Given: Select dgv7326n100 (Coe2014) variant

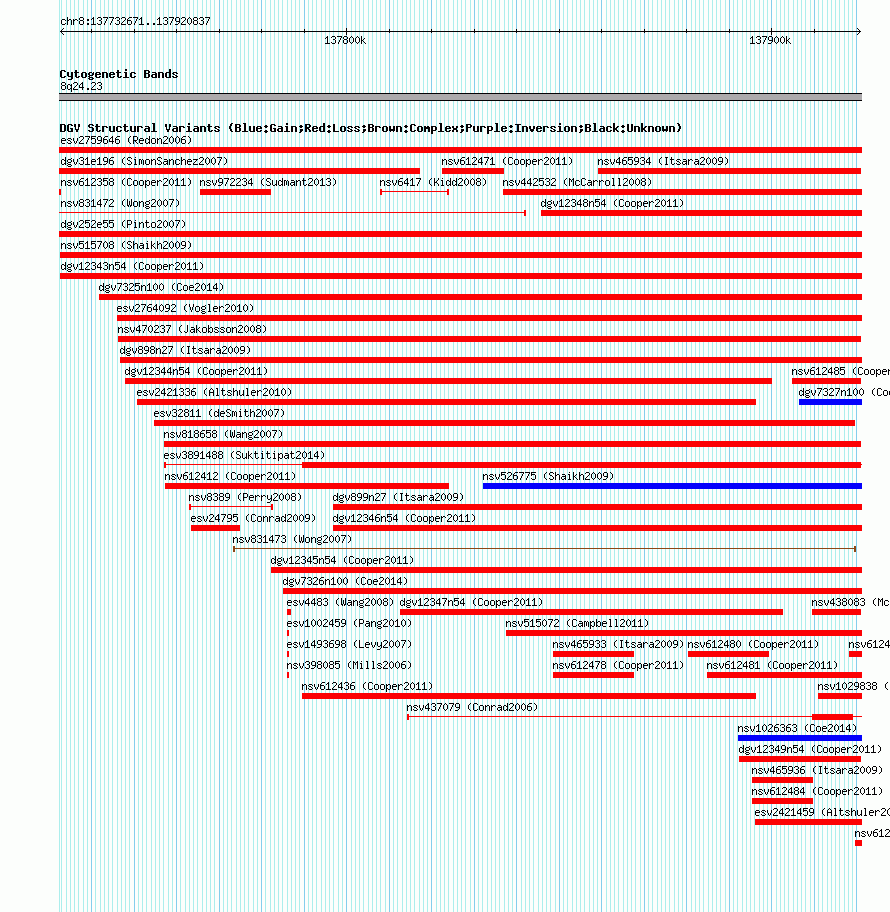Looking at the screenshot, I should coord(345,580).
